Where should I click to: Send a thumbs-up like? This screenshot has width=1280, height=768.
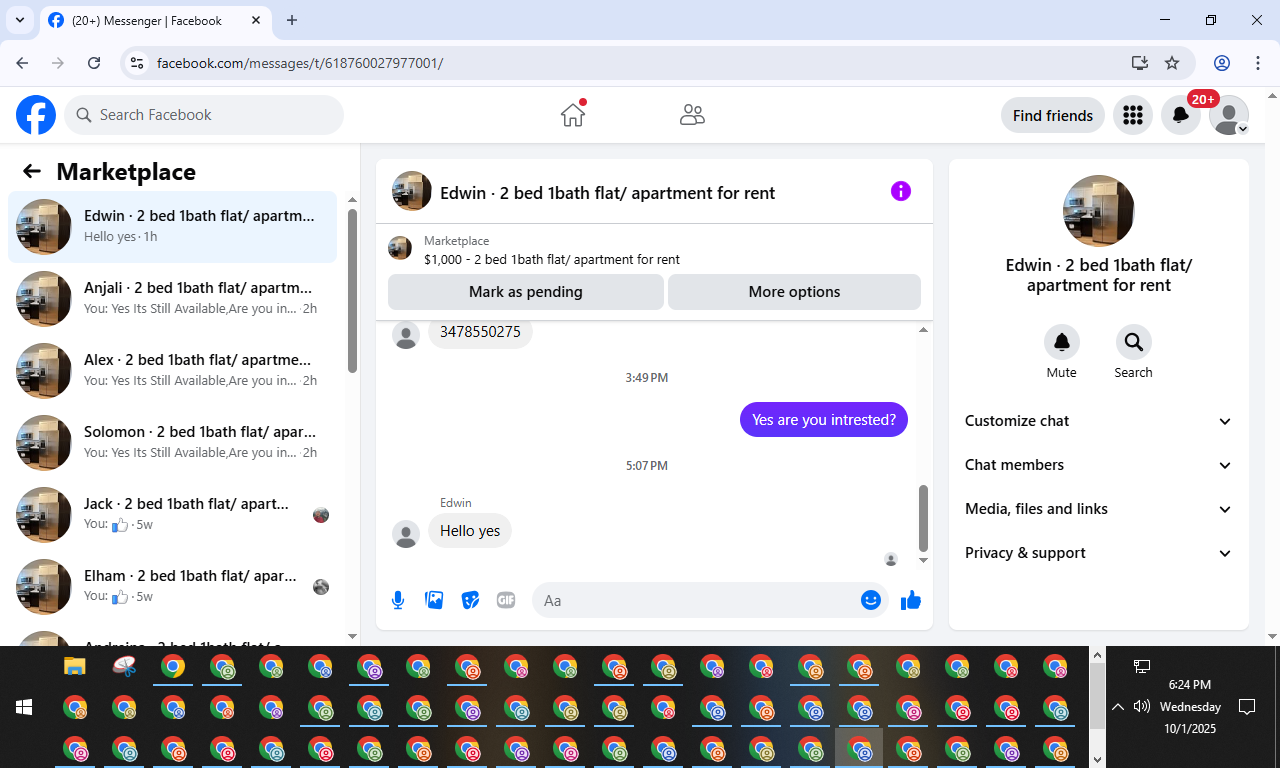tap(911, 600)
